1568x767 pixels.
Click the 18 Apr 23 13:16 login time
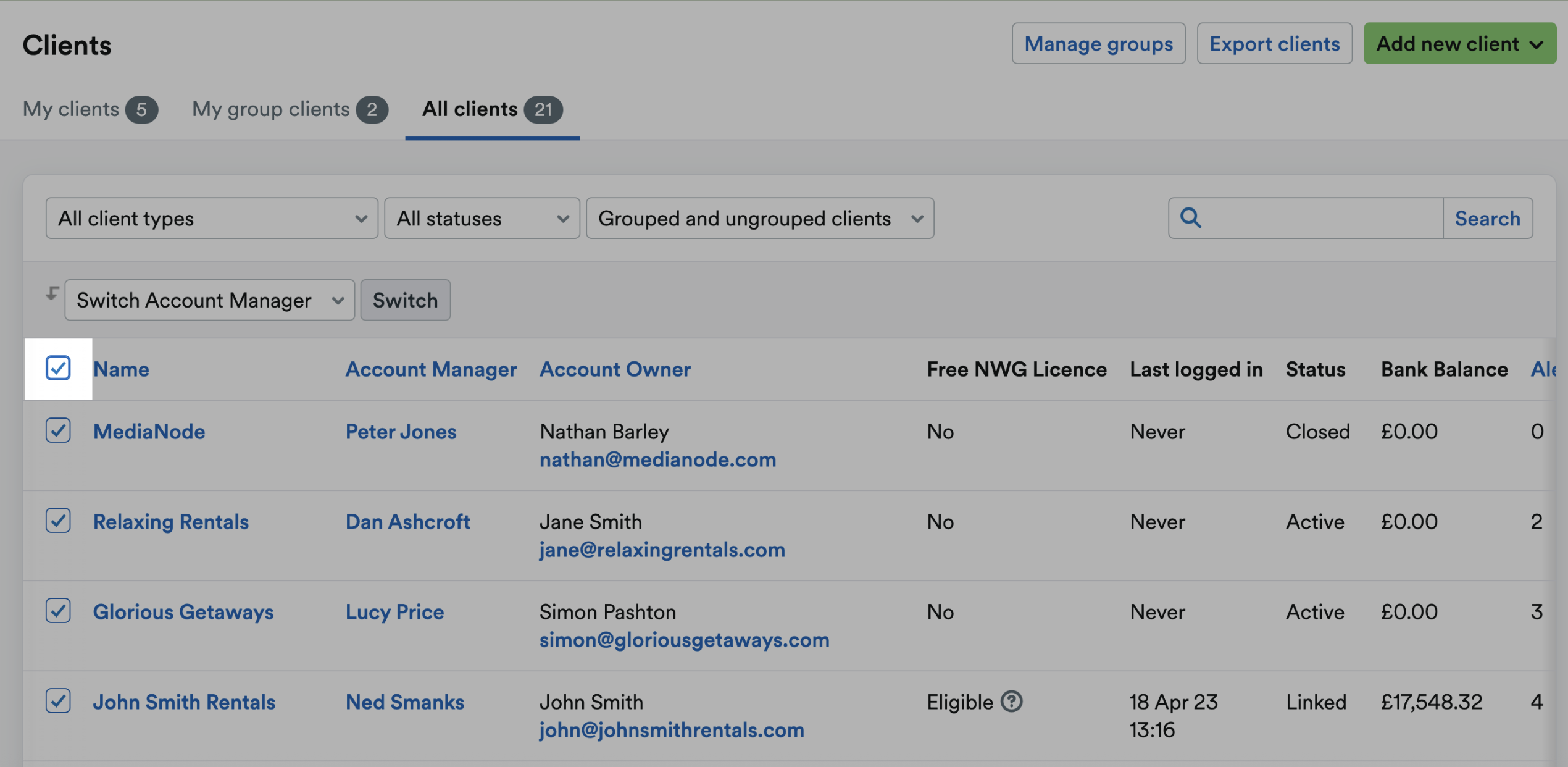coord(1173,716)
